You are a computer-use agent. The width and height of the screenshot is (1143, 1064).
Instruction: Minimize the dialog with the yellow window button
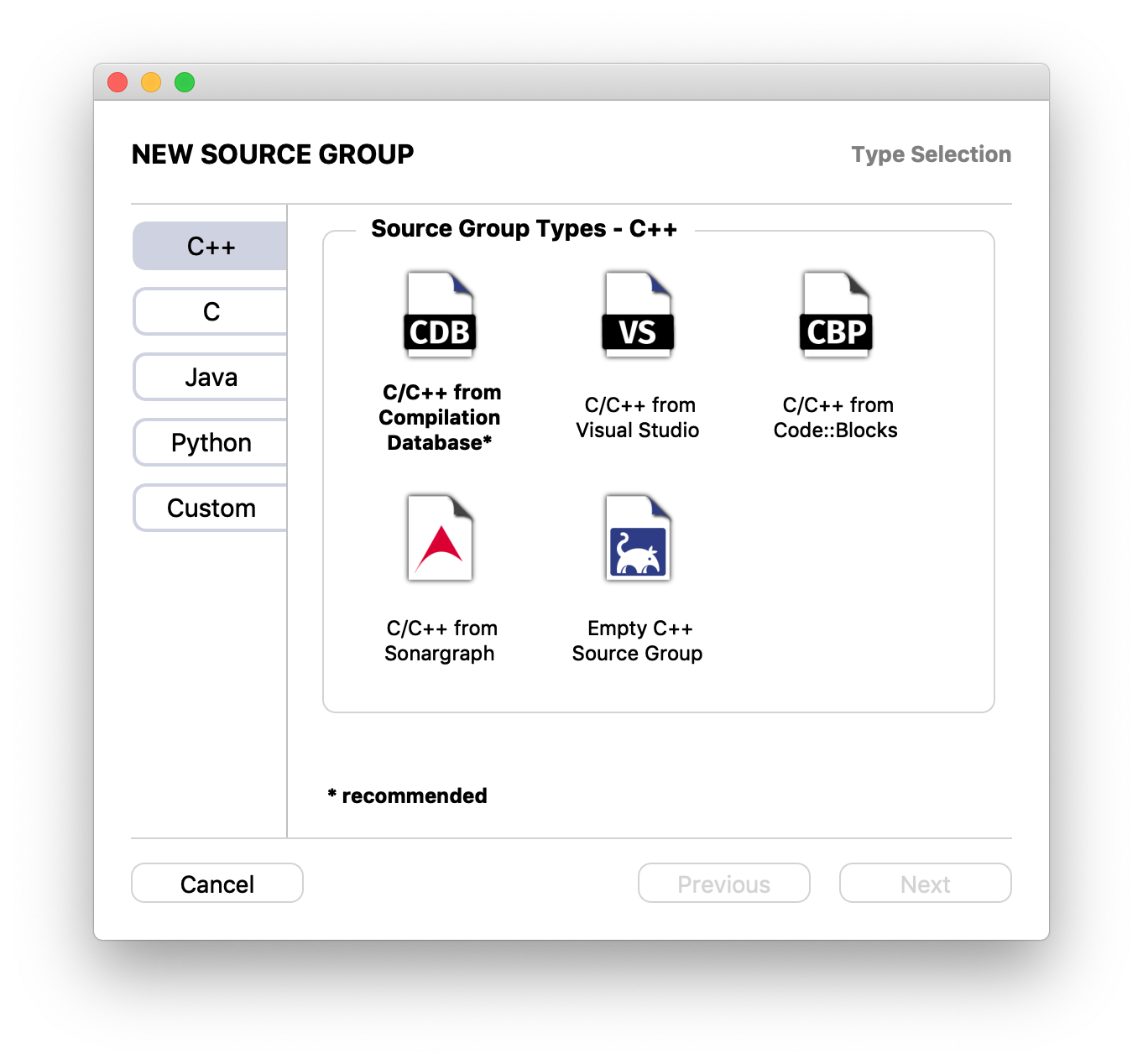(151, 82)
